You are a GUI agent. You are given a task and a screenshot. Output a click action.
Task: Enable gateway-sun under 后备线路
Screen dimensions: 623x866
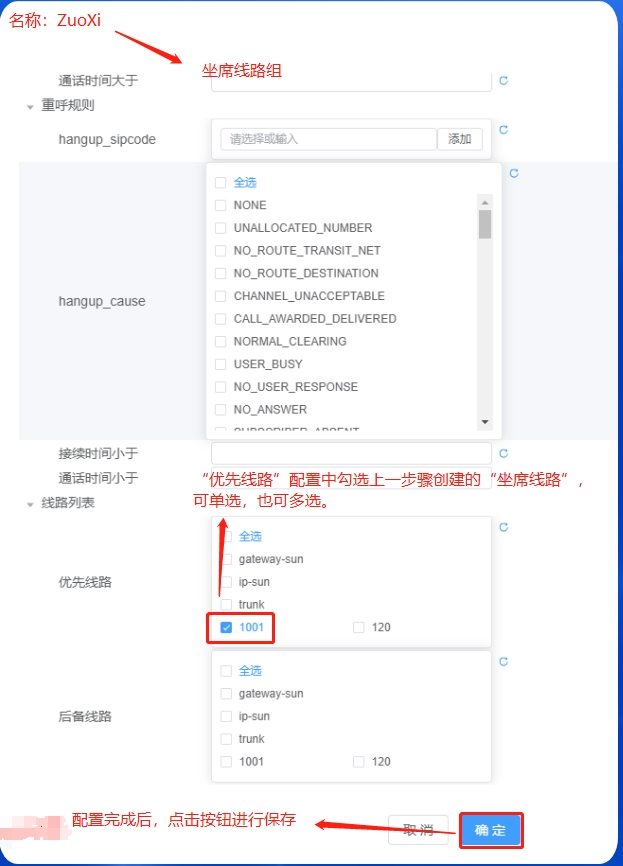(x=226, y=694)
